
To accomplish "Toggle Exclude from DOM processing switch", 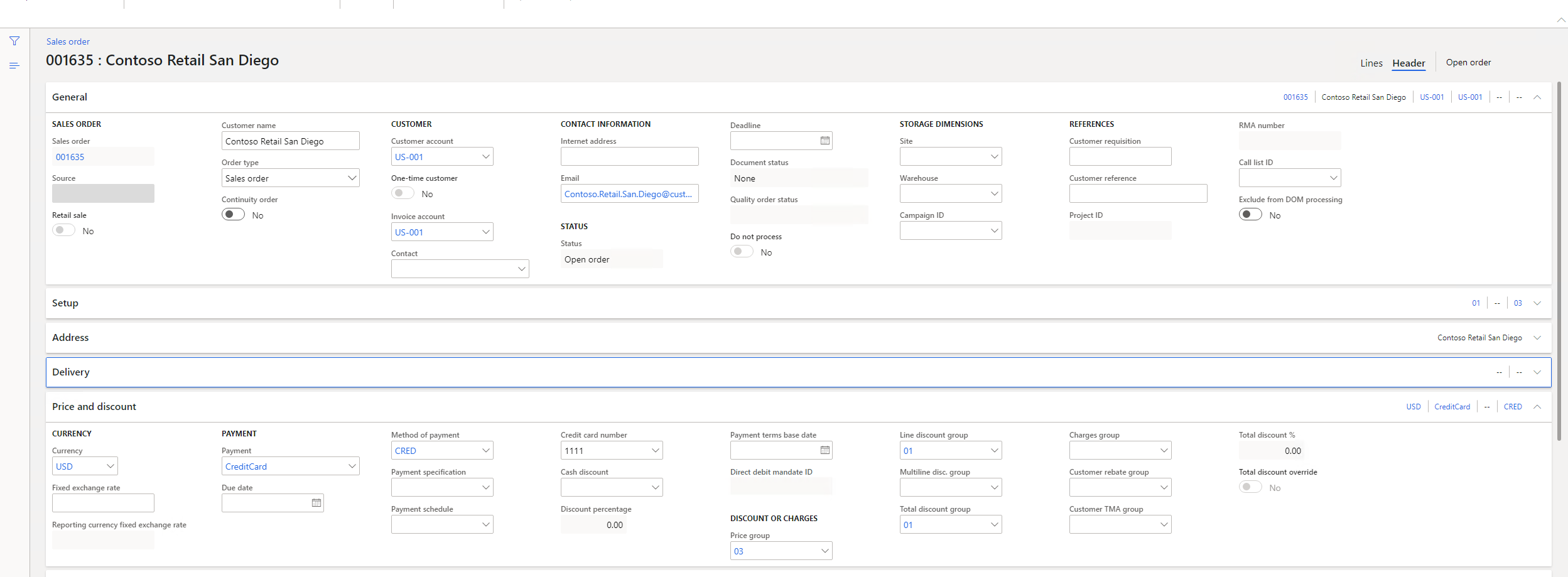I will click(x=1251, y=215).
